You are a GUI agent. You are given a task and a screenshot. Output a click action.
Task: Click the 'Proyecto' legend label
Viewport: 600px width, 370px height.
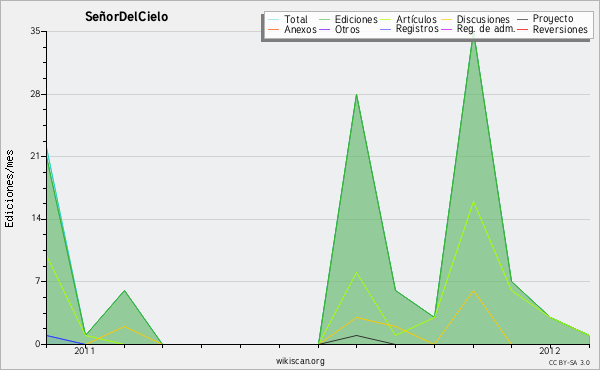click(553, 19)
